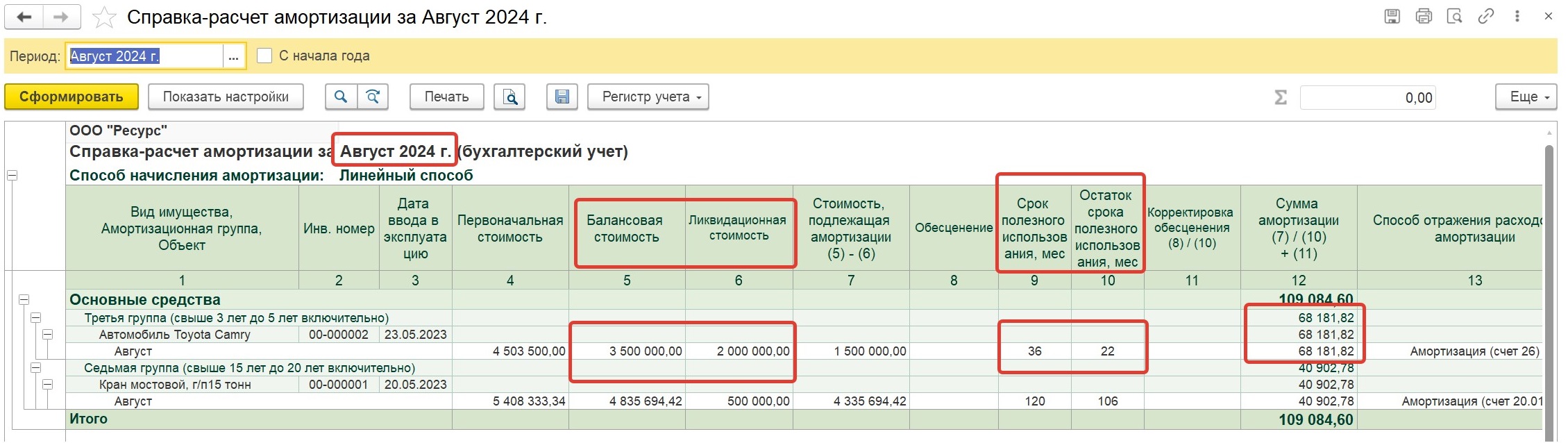Image resolution: width=1568 pixels, height=443 pixels.
Task: Click the ООО "Ресурс" organization name
Action: [119, 131]
